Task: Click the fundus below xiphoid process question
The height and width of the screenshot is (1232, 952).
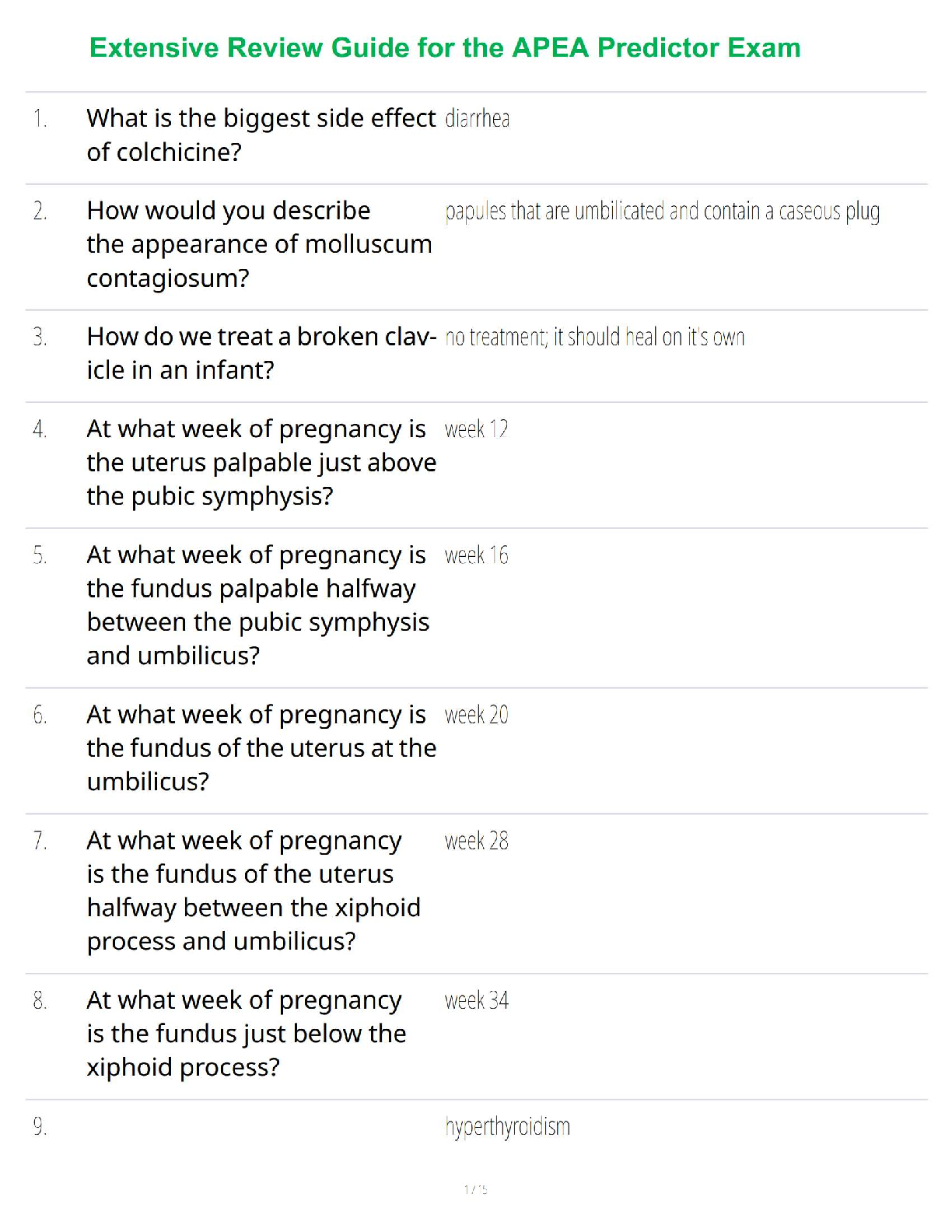Action: pyautogui.click(x=246, y=1034)
